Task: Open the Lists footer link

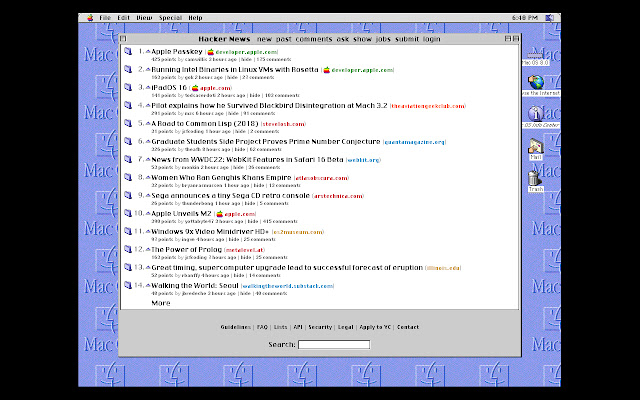Action: (280, 327)
